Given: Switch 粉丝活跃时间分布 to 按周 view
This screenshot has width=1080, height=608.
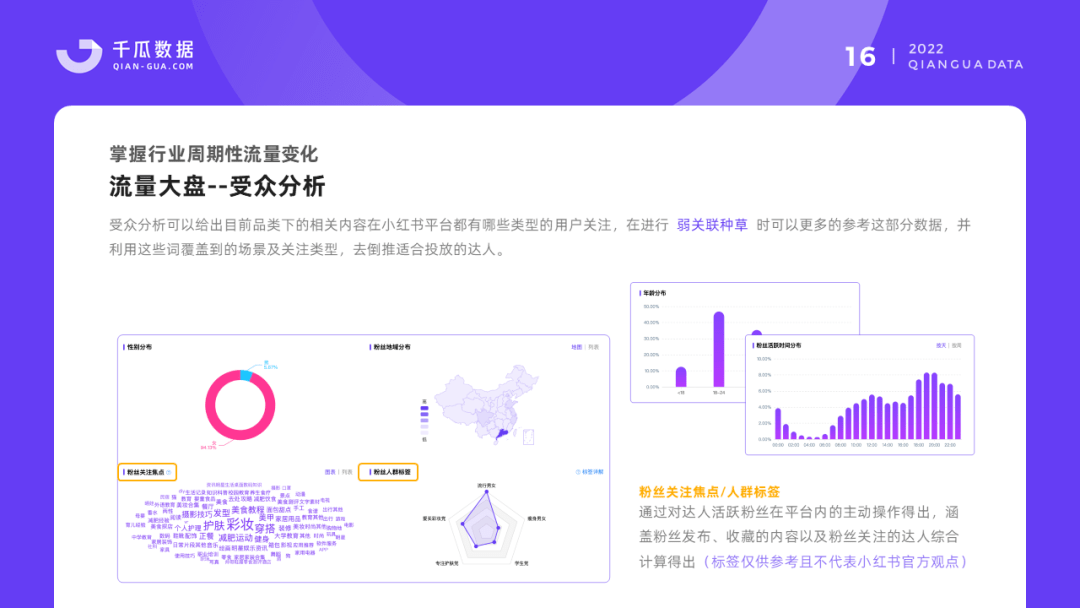Looking at the screenshot, I should [955, 345].
